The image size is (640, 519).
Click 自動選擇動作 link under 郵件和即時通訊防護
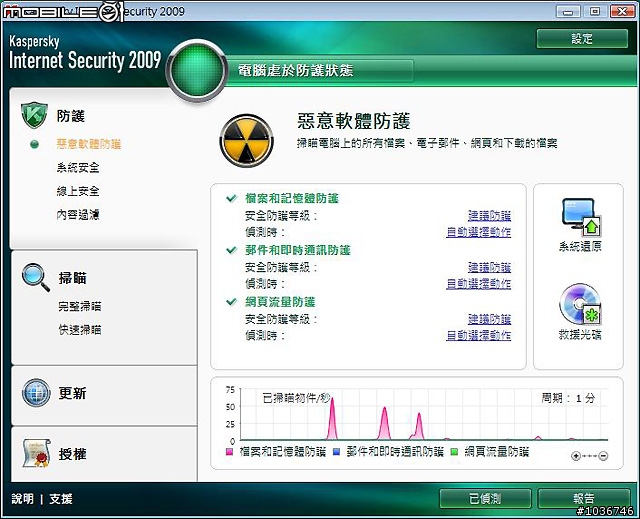(478, 284)
